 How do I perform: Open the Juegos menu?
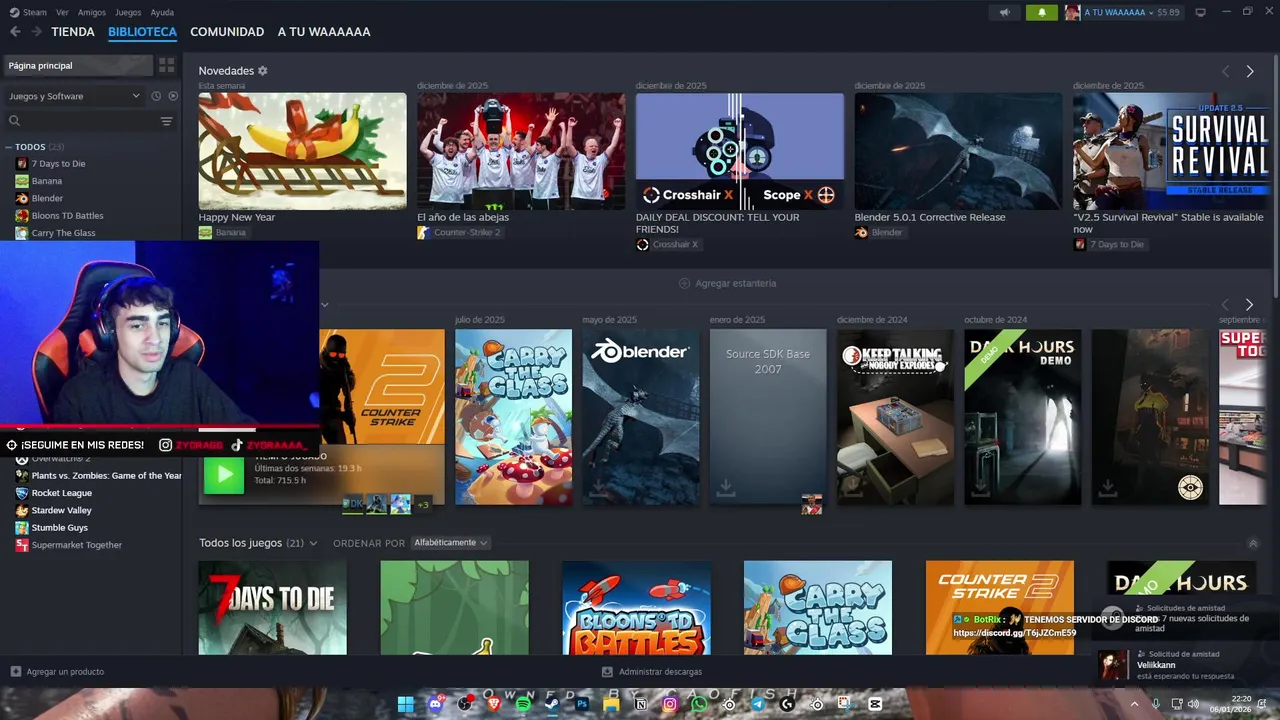tap(128, 12)
